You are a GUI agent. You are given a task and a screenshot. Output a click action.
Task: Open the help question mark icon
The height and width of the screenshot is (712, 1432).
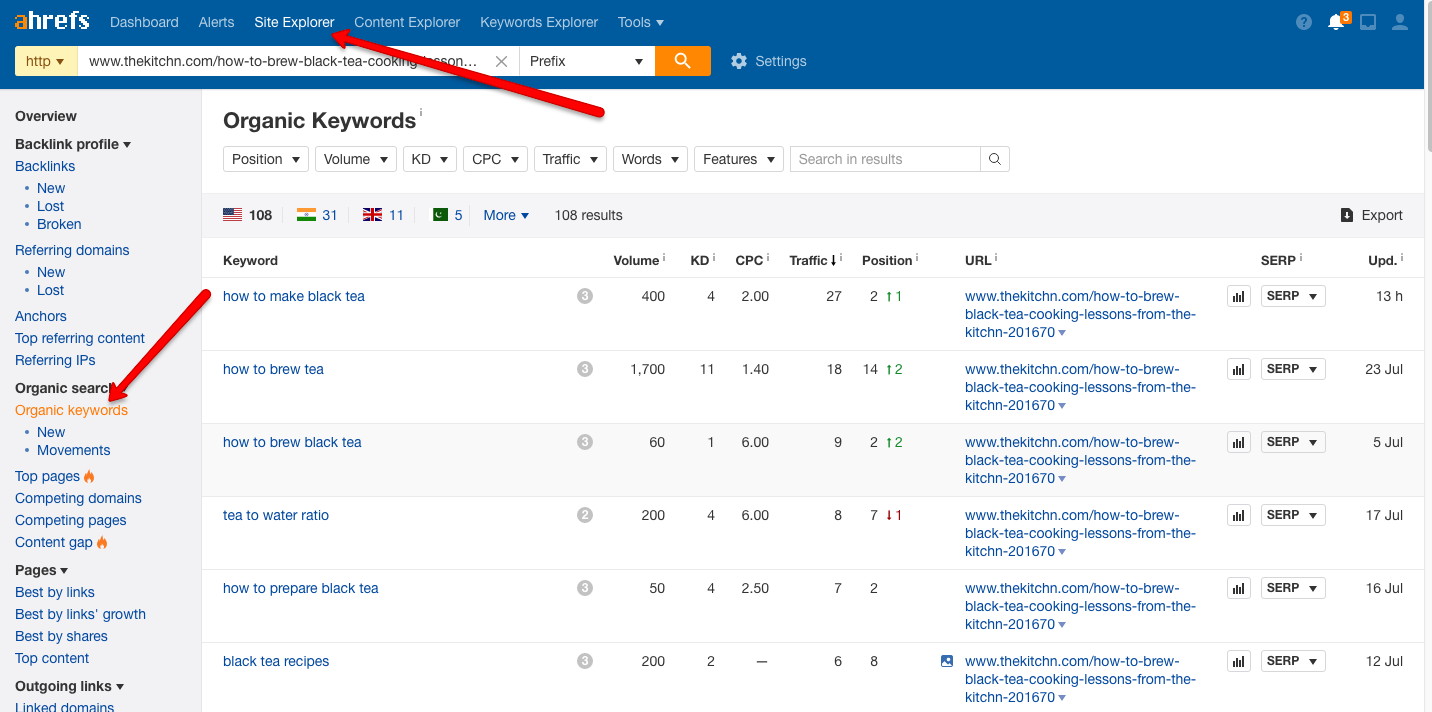(x=1304, y=22)
